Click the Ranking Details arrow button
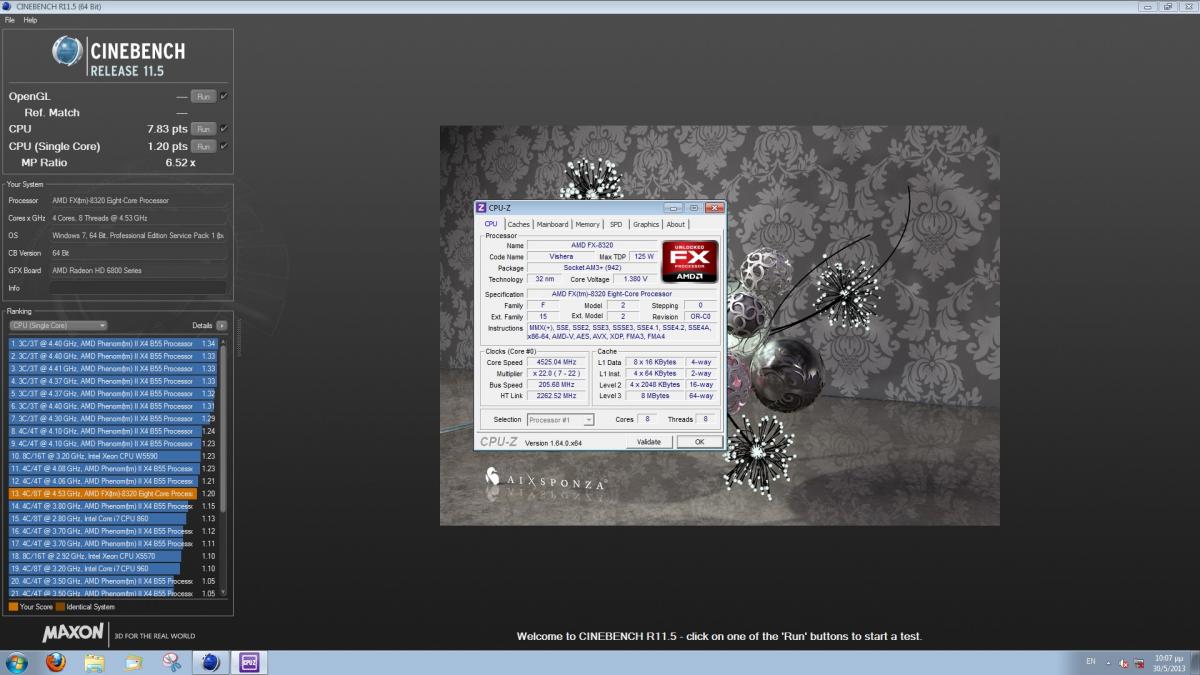Image resolution: width=1200 pixels, height=675 pixels. tap(221, 325)
